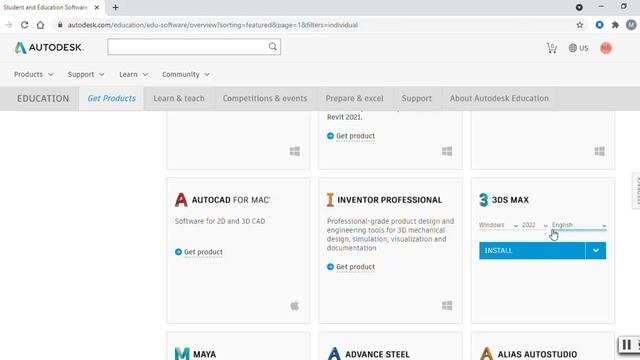Bookmark this page with star icon
Image resolution: width=640 pixels, height=360 pixels.
pos(580,25)
